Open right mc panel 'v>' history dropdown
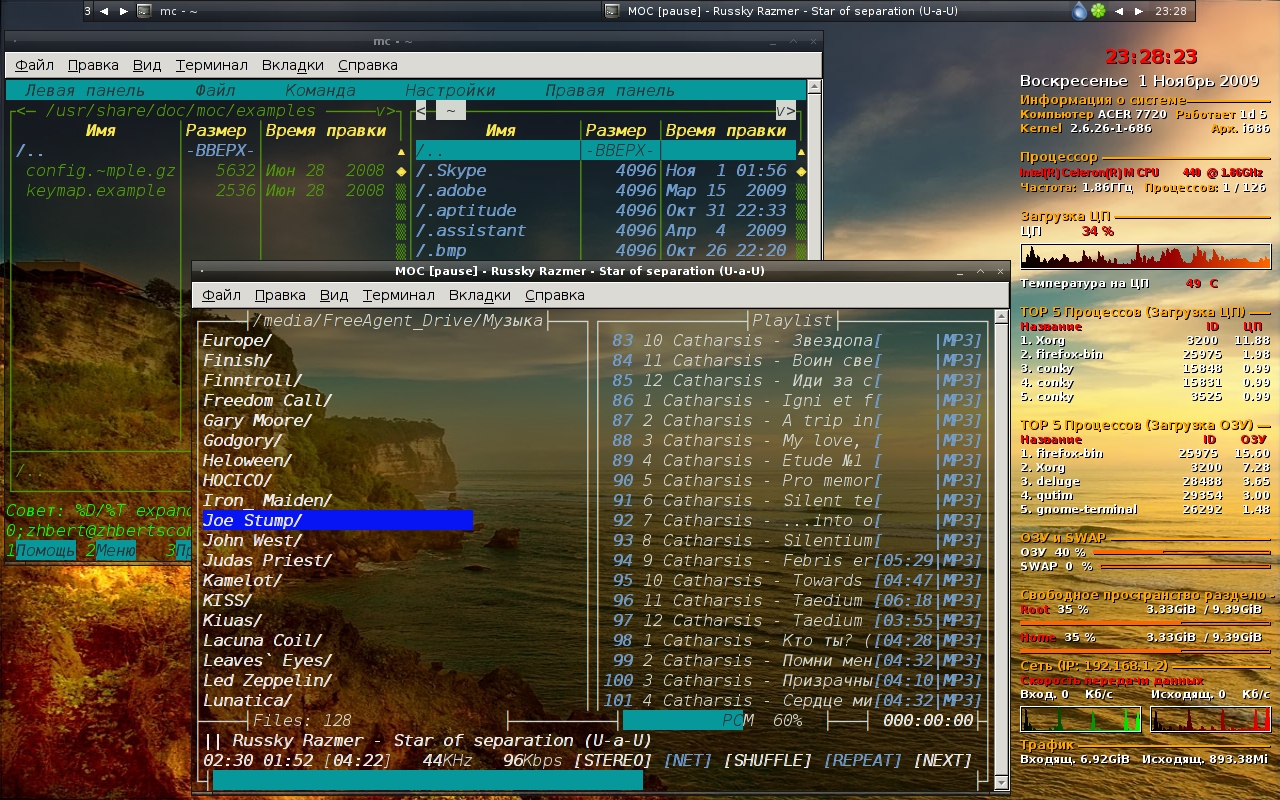Screen dimensions: 1280x800 (786, 111)
